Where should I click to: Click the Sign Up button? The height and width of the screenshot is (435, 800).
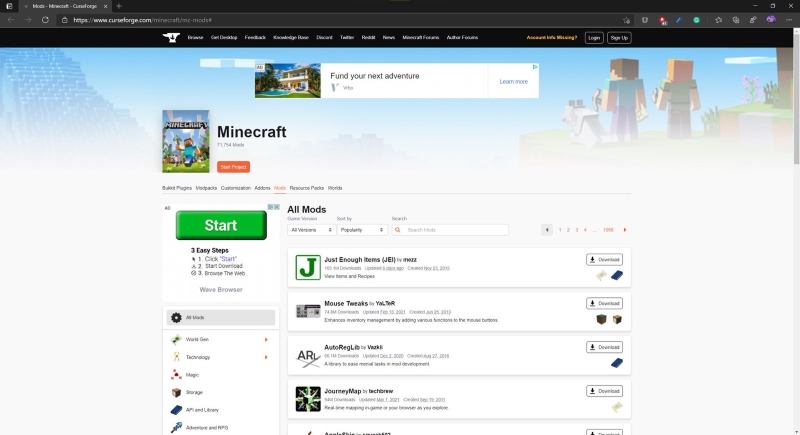619,38
